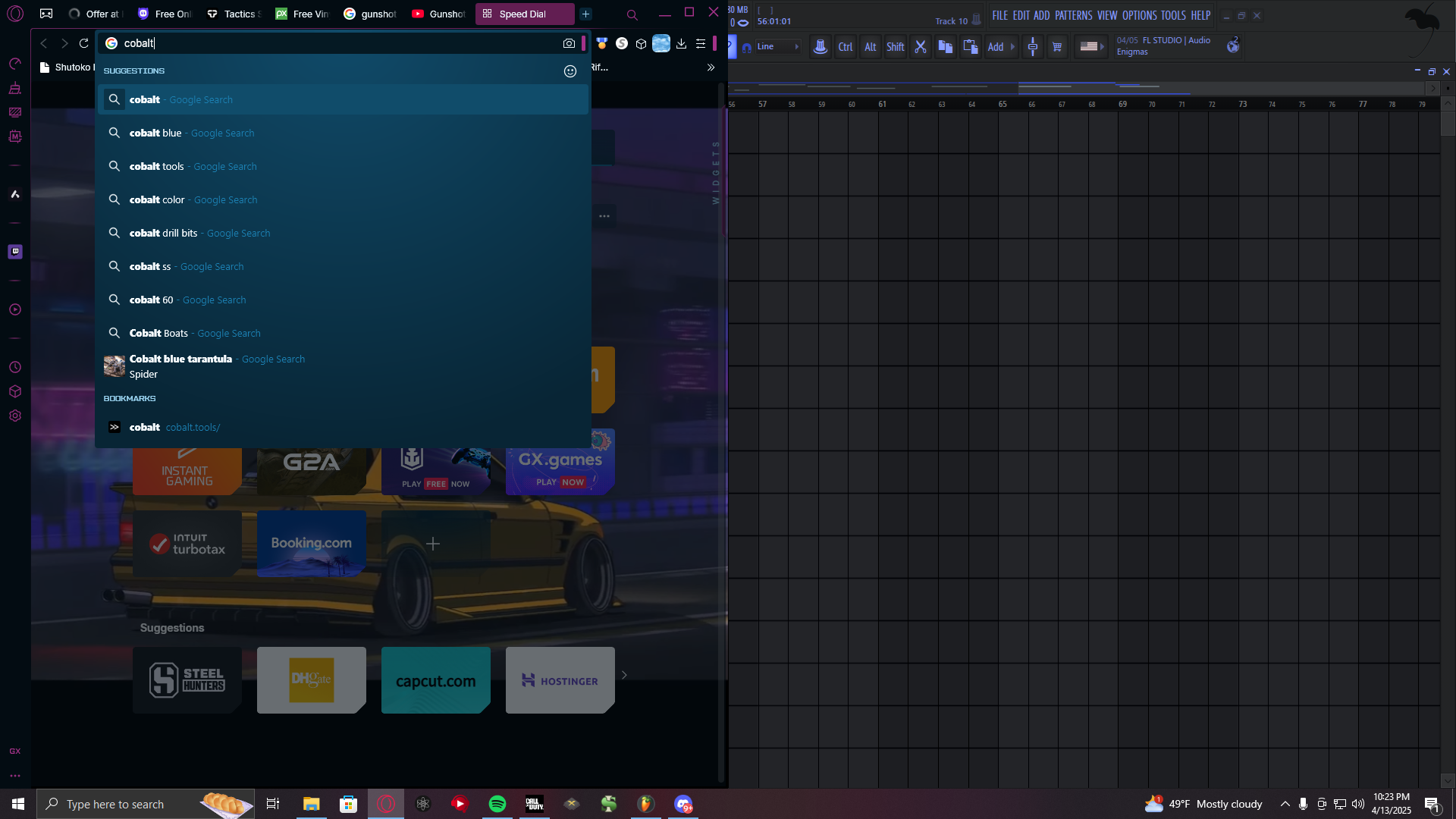Open the PATTERNS menu

click(1073, 15)
